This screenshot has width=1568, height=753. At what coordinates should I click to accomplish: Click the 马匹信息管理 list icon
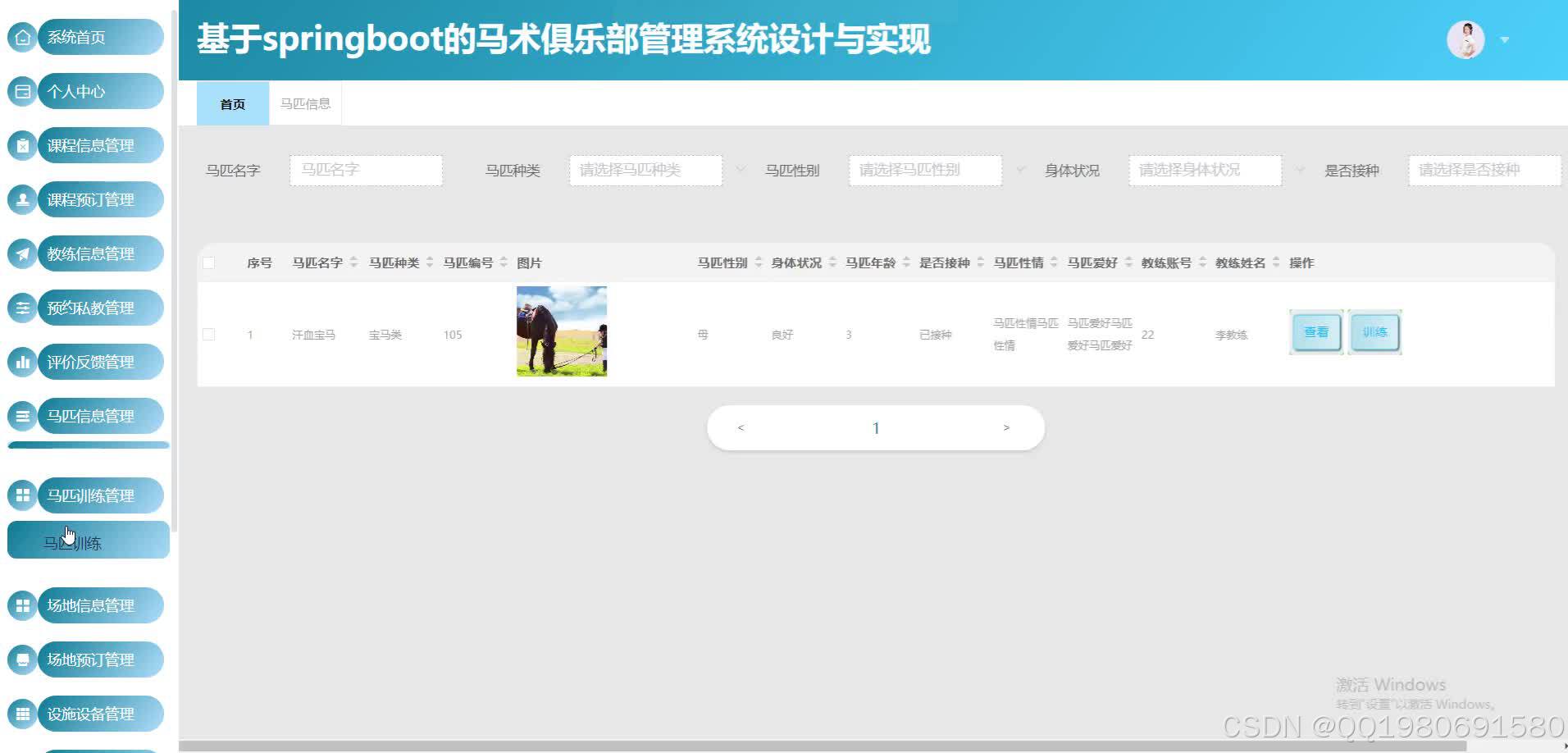coord(22,415)
